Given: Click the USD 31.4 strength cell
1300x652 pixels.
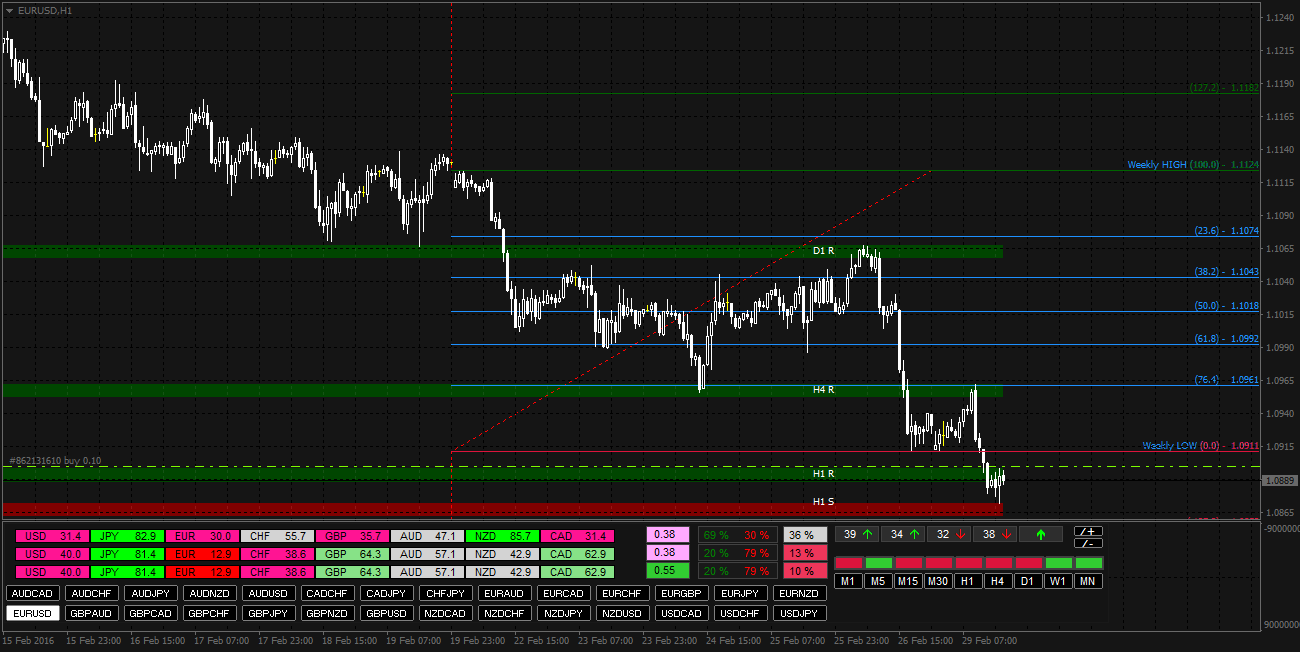Looking at the screenshot, I should (x=52, y=537).
